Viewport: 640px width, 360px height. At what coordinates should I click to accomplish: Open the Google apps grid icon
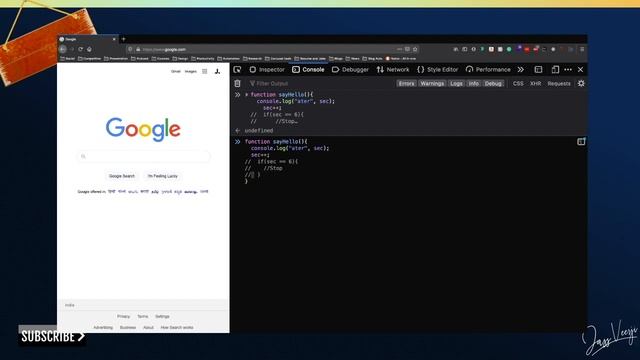point(204,71)
